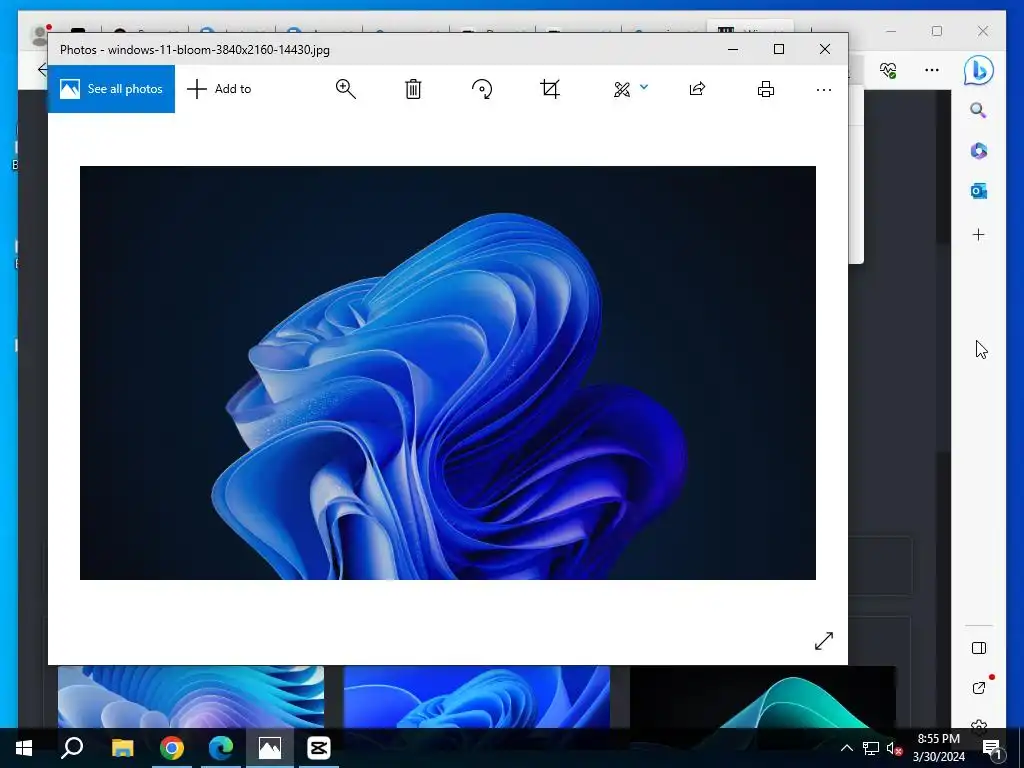1024x768 pixels.
Task: Open the Add to menu
Action: pyautogui.click(x=219, y=89)
